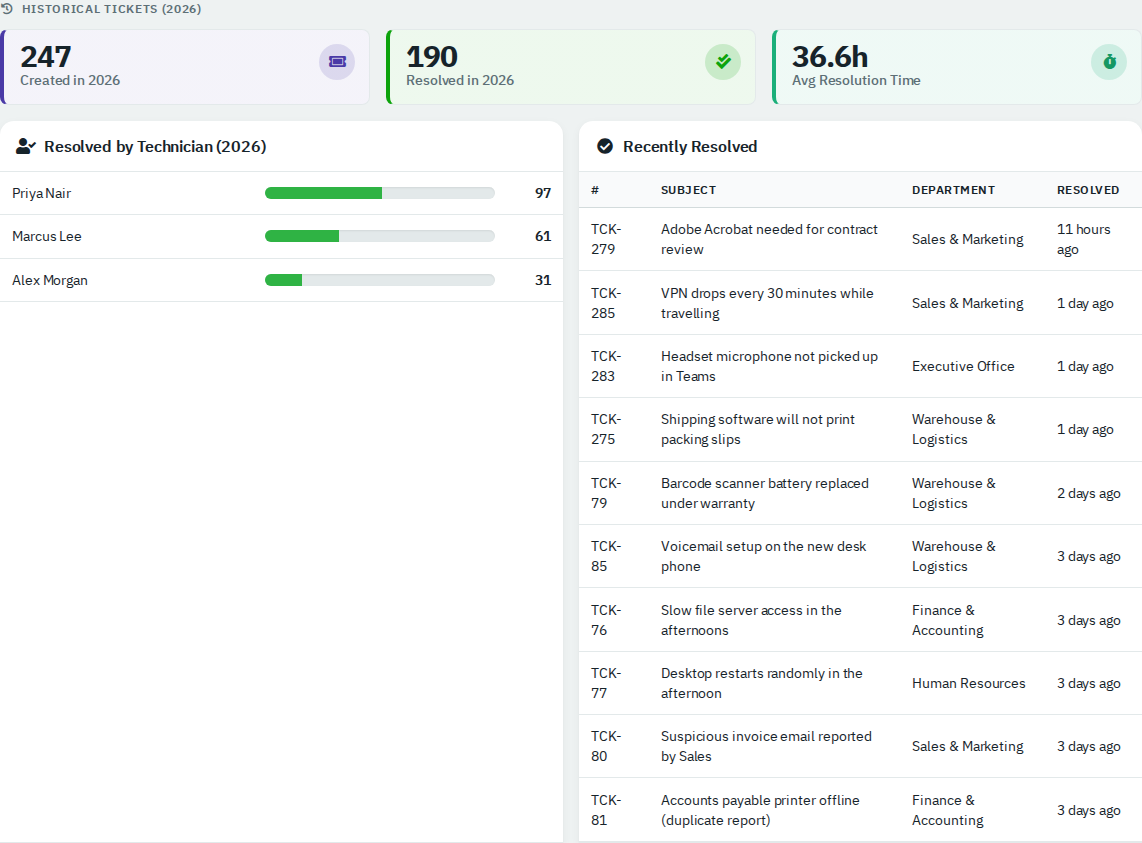Click the Marcus Lee technician name
This screenshot has width=1142, height=843.
tap(47, 236)
